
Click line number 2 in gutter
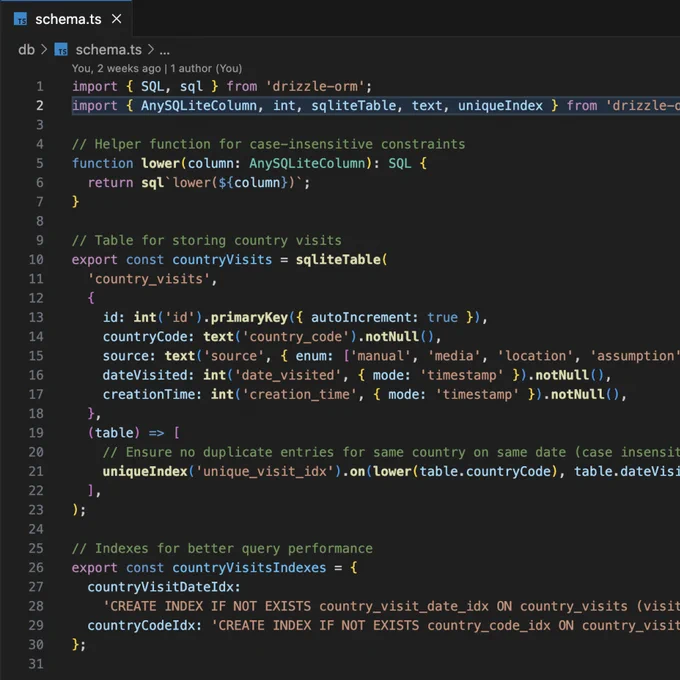point(40,105)
